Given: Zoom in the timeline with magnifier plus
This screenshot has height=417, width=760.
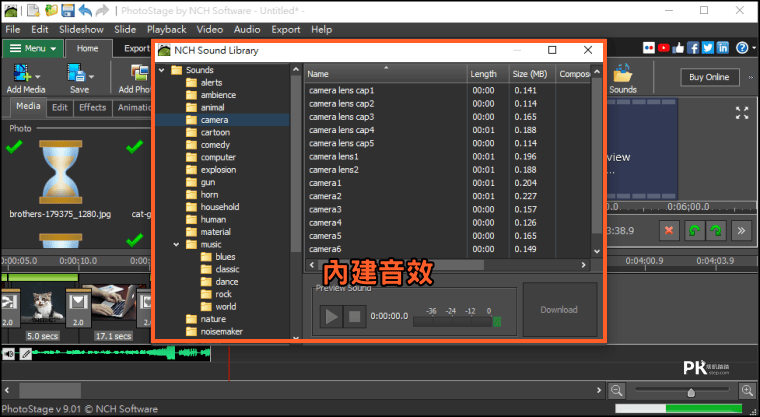Looking at the screenshot, I should point(747,390).
